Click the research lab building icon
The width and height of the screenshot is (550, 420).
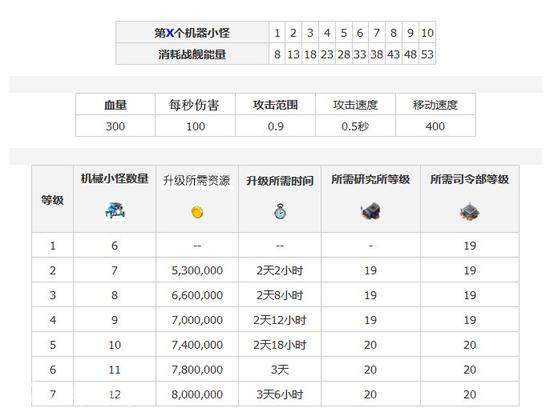click(370, 211)
